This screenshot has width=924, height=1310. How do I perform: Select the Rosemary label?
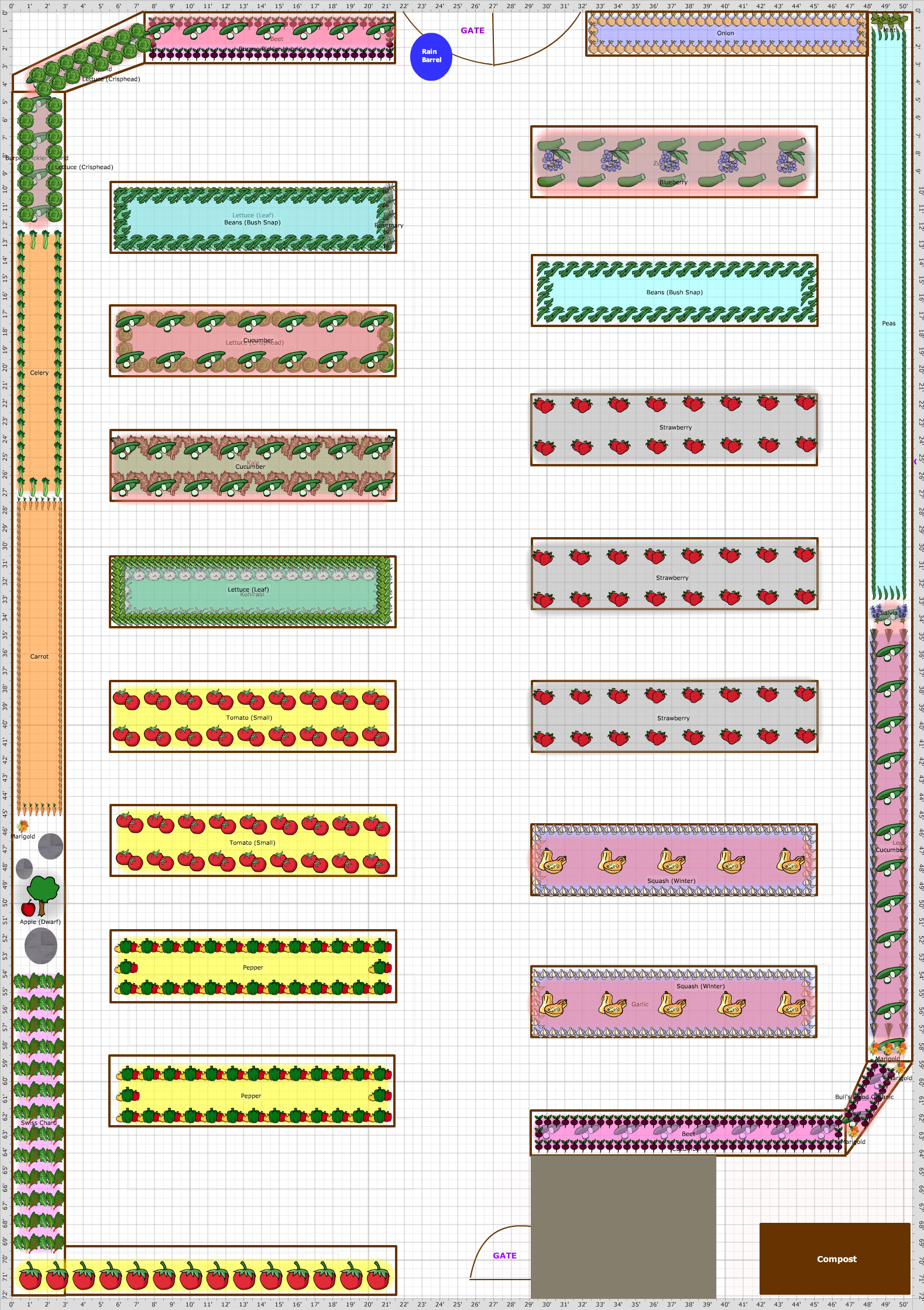pyautogui.click(x=389, y=225)
